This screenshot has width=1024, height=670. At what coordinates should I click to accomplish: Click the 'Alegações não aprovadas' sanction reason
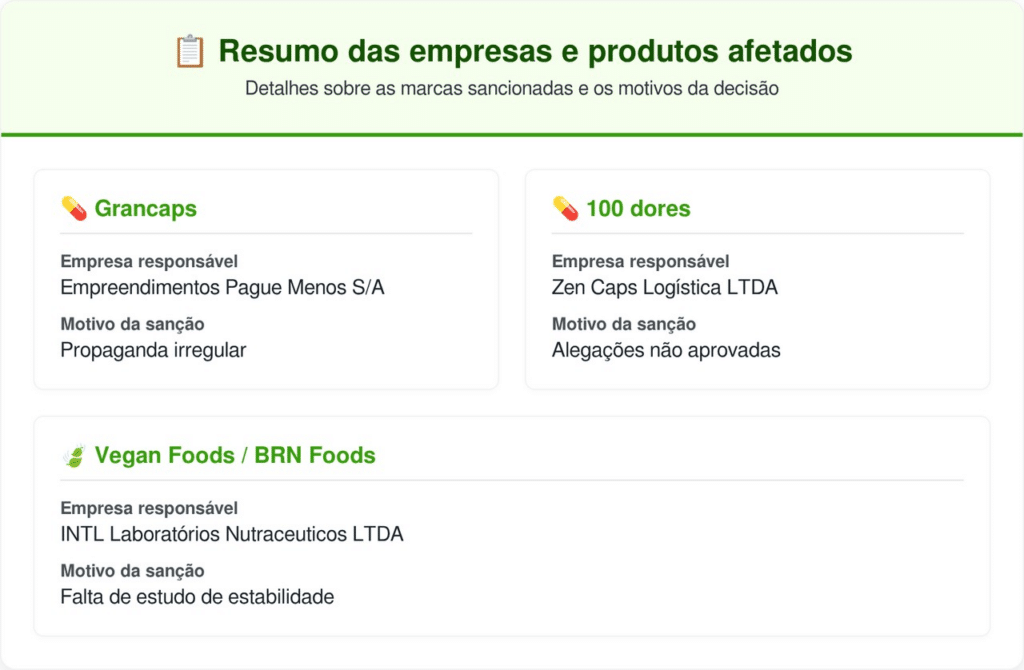[666, 350]
